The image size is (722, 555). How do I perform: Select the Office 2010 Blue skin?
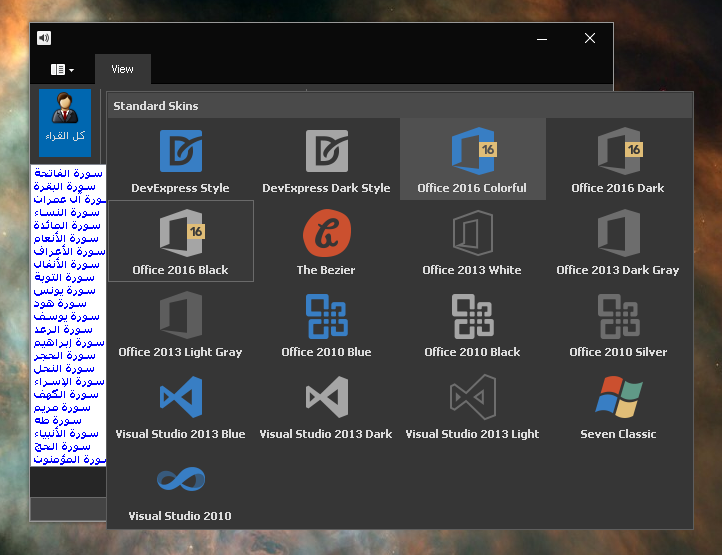(x=326, y=315)
